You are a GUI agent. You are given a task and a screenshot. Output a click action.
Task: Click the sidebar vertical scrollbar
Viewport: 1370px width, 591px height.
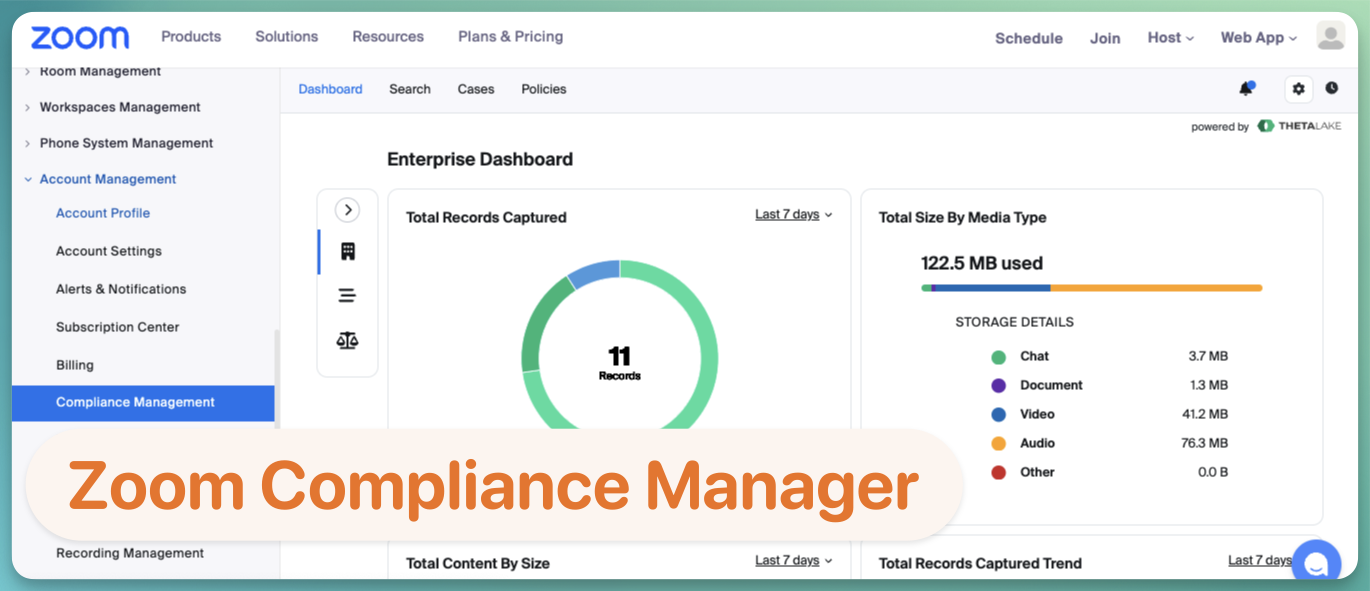coord(277,380)
